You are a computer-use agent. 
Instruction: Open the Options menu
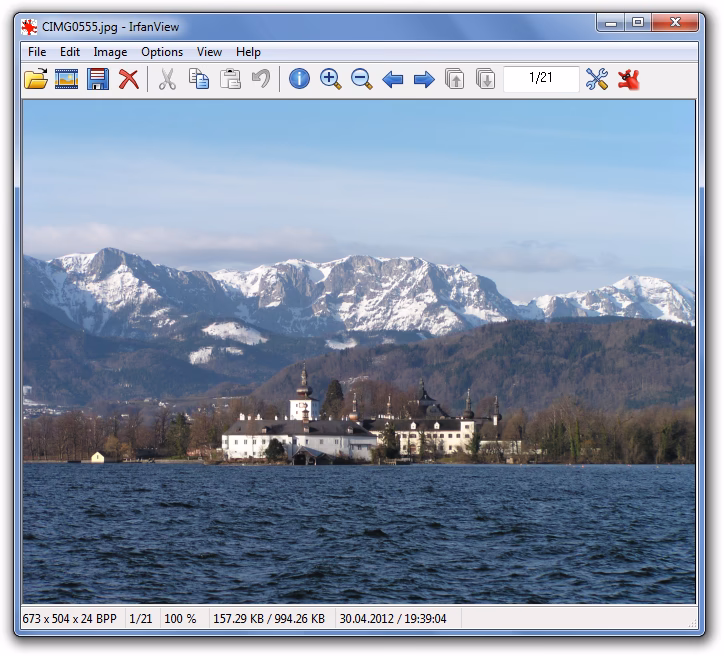click(162, 52)
